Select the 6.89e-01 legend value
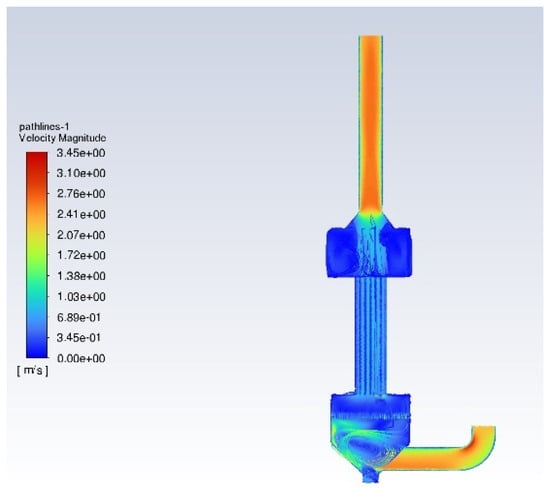Screen dimensions: 550x491 point(79,317)
